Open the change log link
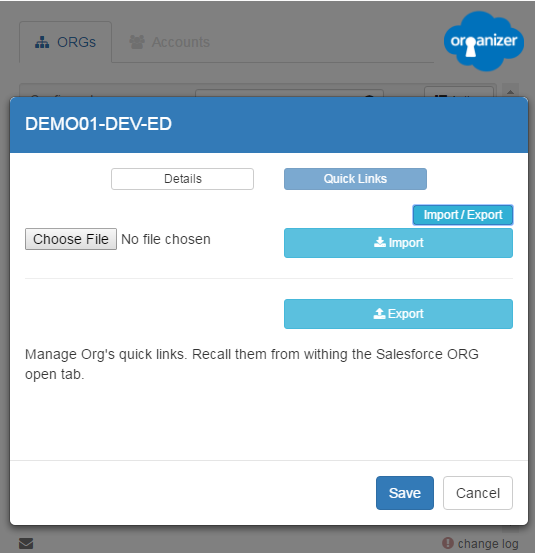535x553 pixels. coord(488,543)
